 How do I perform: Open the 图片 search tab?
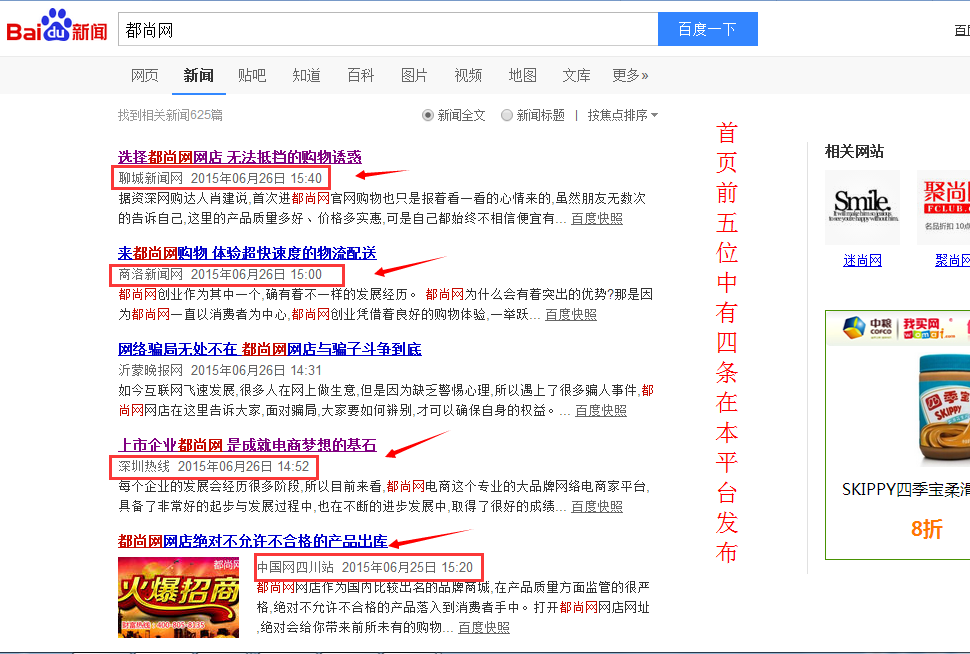[414, 75]
